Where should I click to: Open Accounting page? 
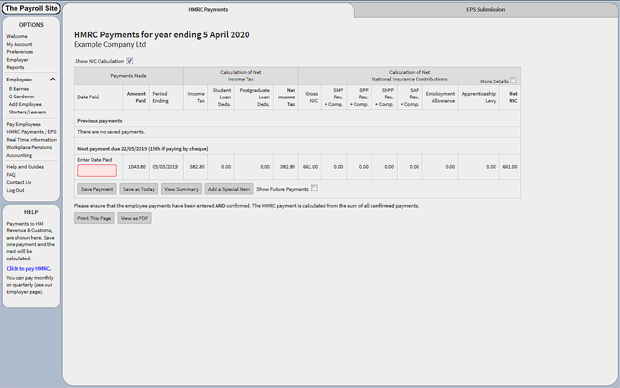coord(19,155)
